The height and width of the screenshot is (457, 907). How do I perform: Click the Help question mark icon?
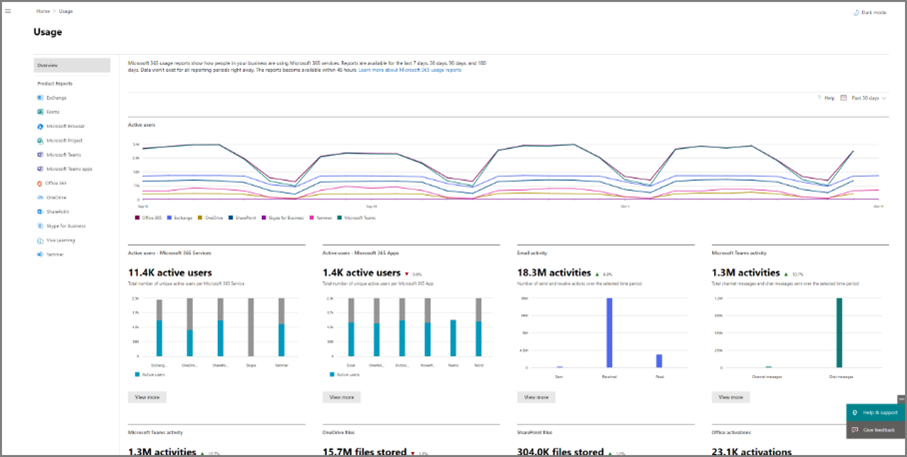pos(819,99)
